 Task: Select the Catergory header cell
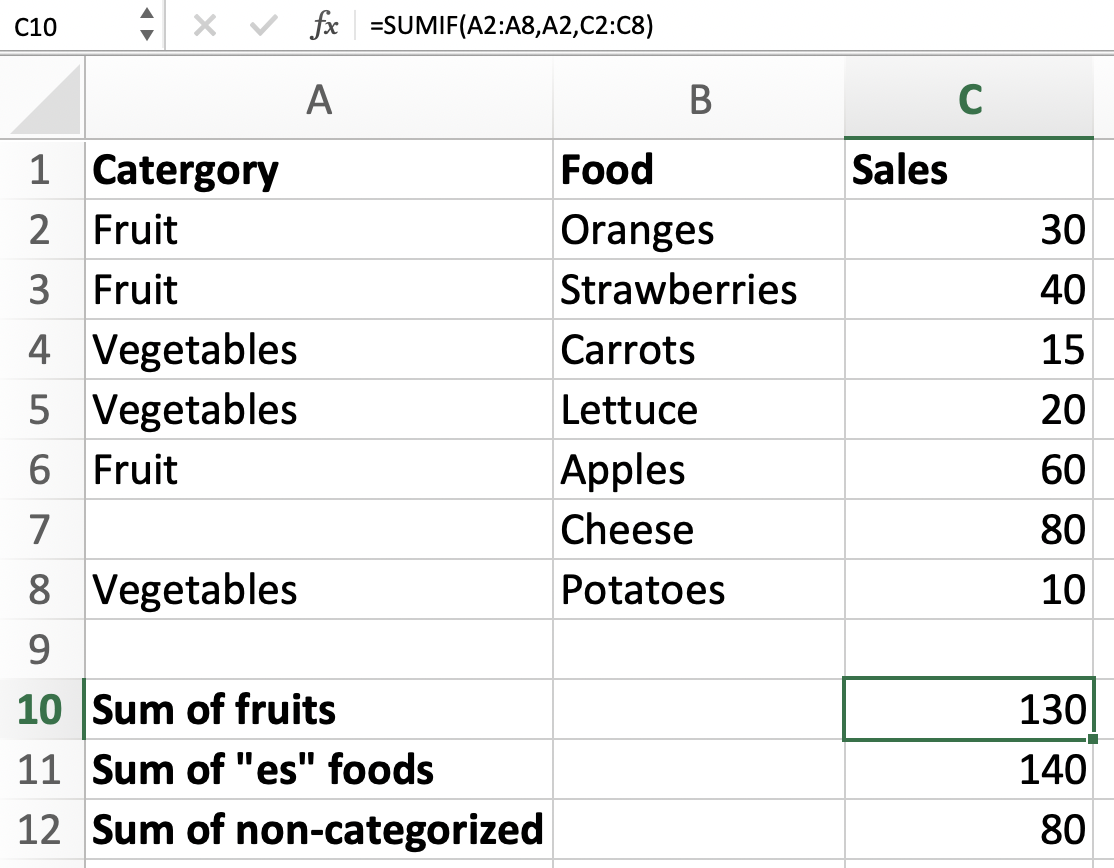point(318,170)
